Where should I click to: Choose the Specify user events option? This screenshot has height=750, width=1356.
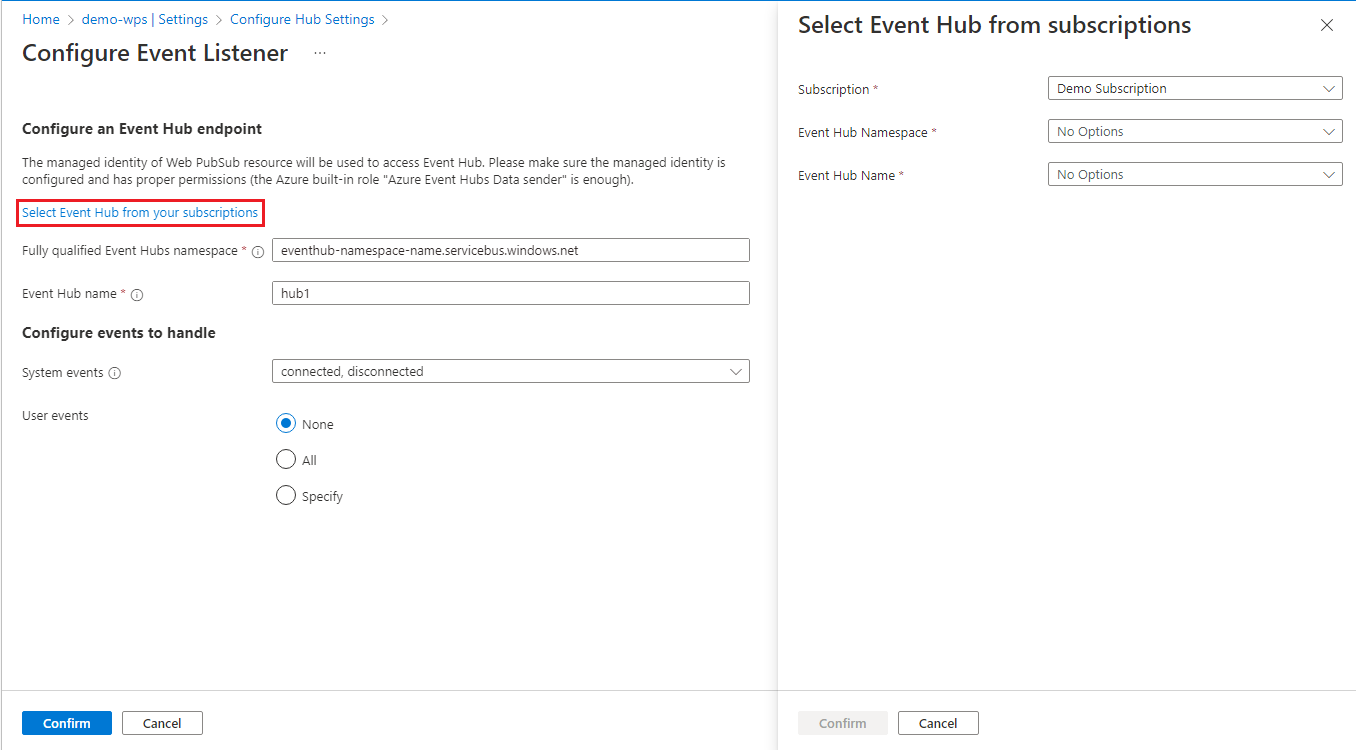[x=286, y=496]
